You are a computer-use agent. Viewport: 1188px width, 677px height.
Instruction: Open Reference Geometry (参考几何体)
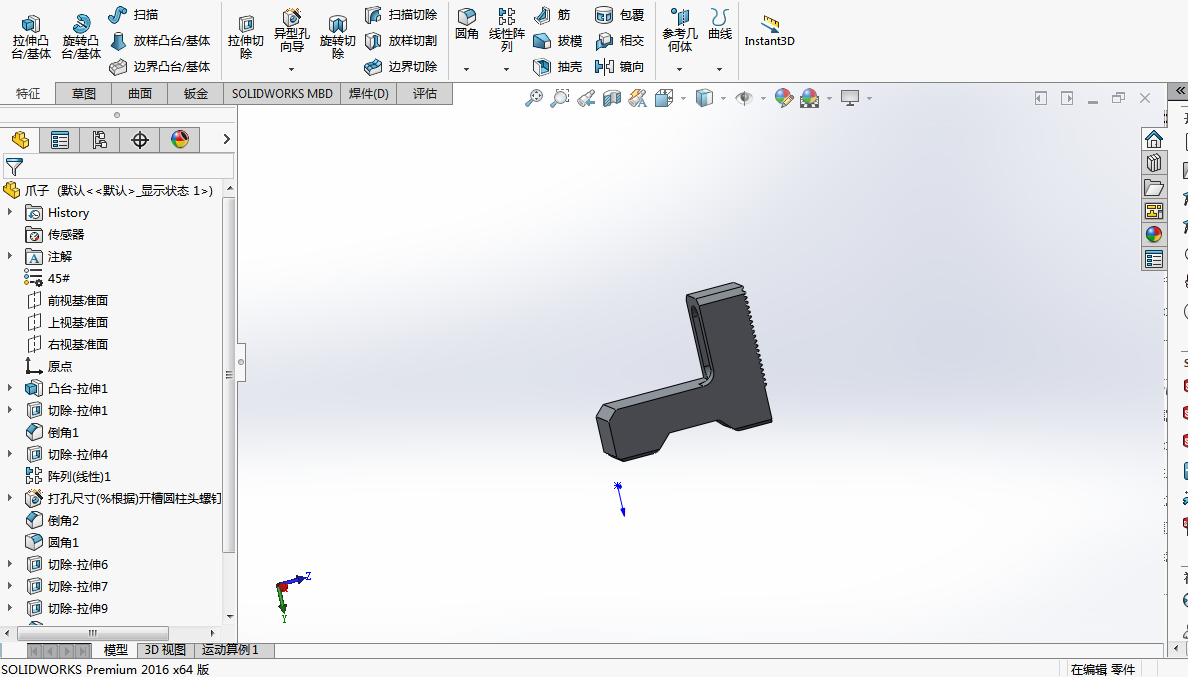click(680, 30)
